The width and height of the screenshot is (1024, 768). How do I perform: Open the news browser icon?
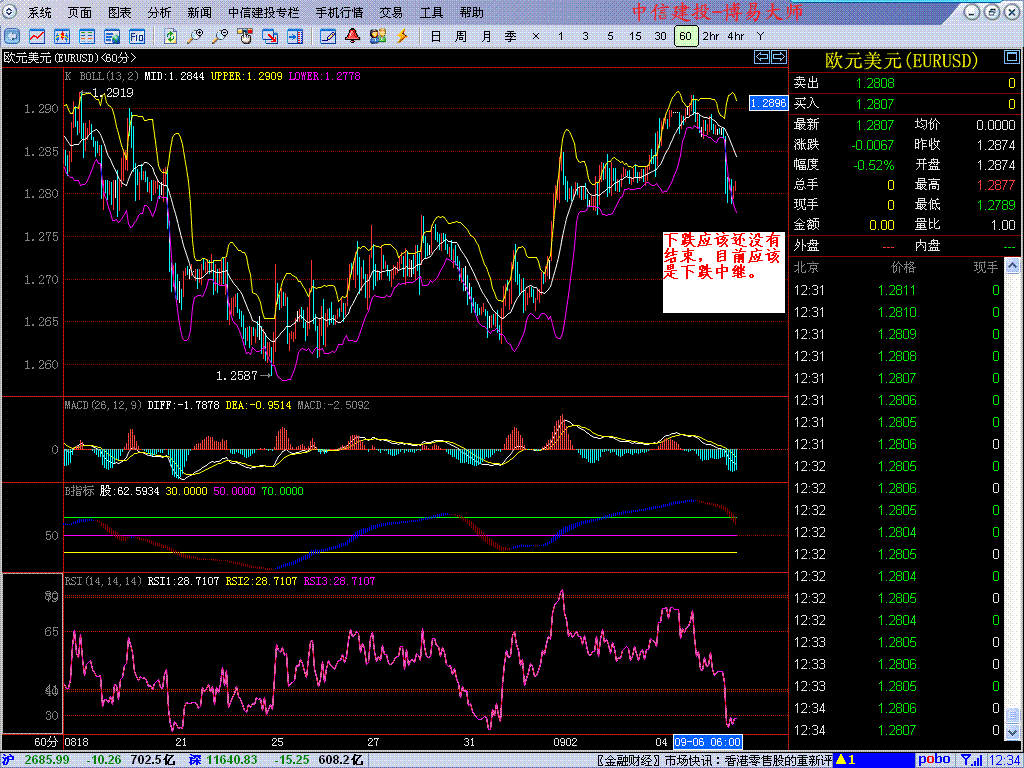click(x=112, y=36)
